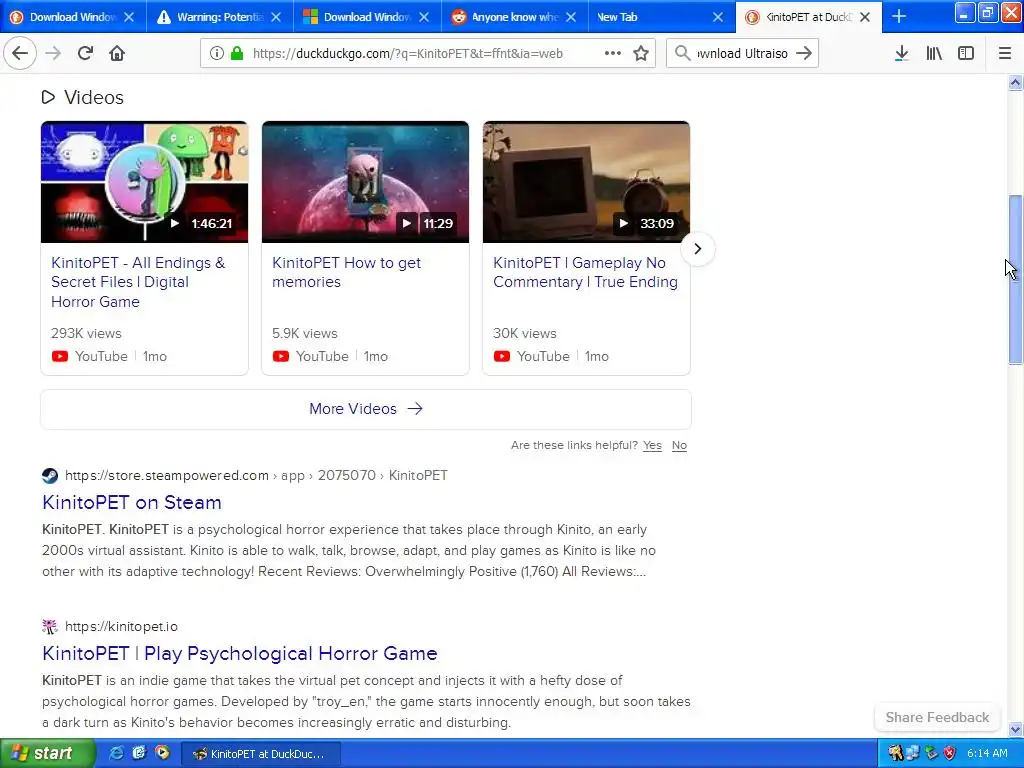Open the KinitoPET on Steam result

click(132, 502)
